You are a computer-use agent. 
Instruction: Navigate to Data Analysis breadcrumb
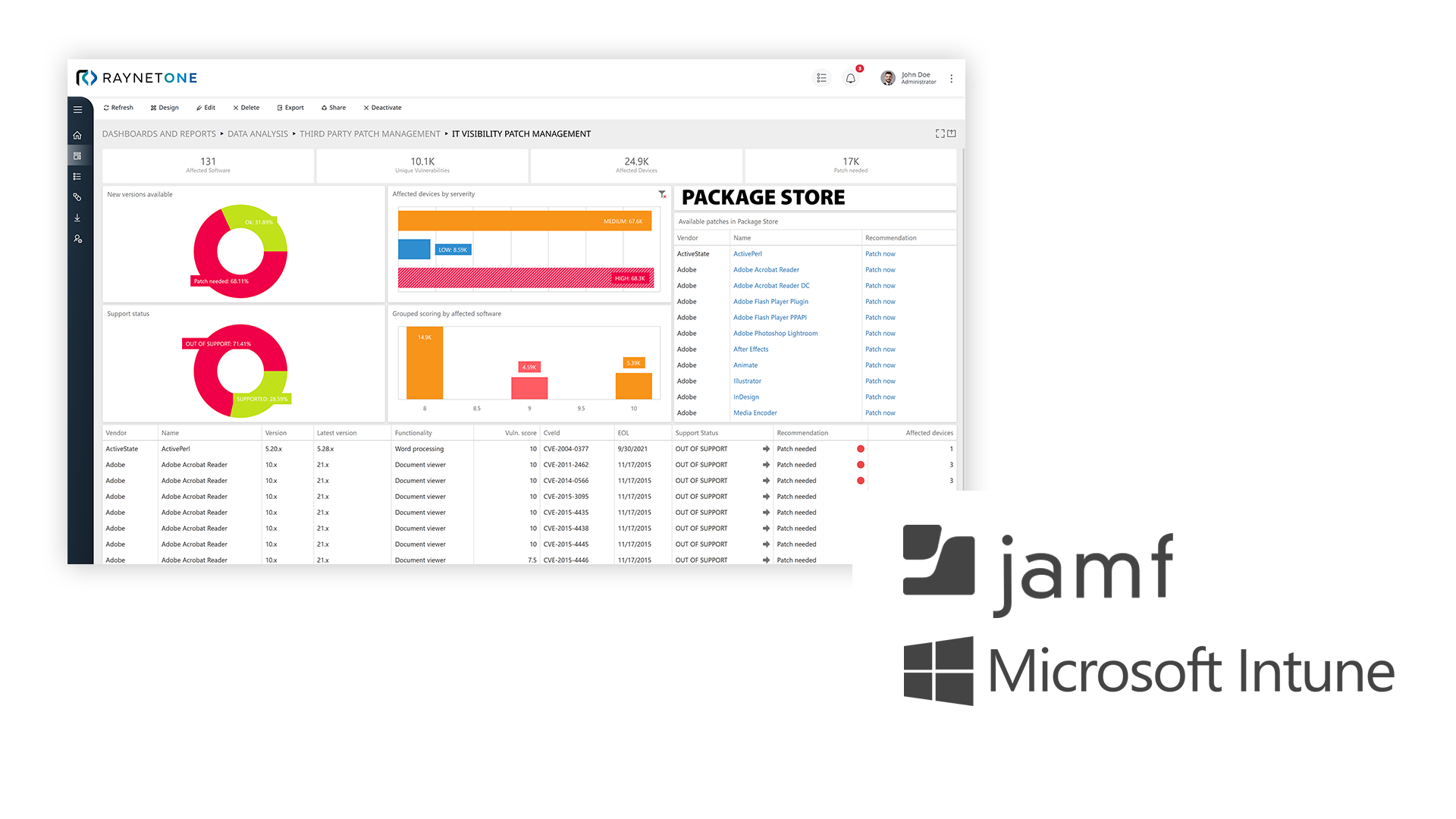pos(258,134)
